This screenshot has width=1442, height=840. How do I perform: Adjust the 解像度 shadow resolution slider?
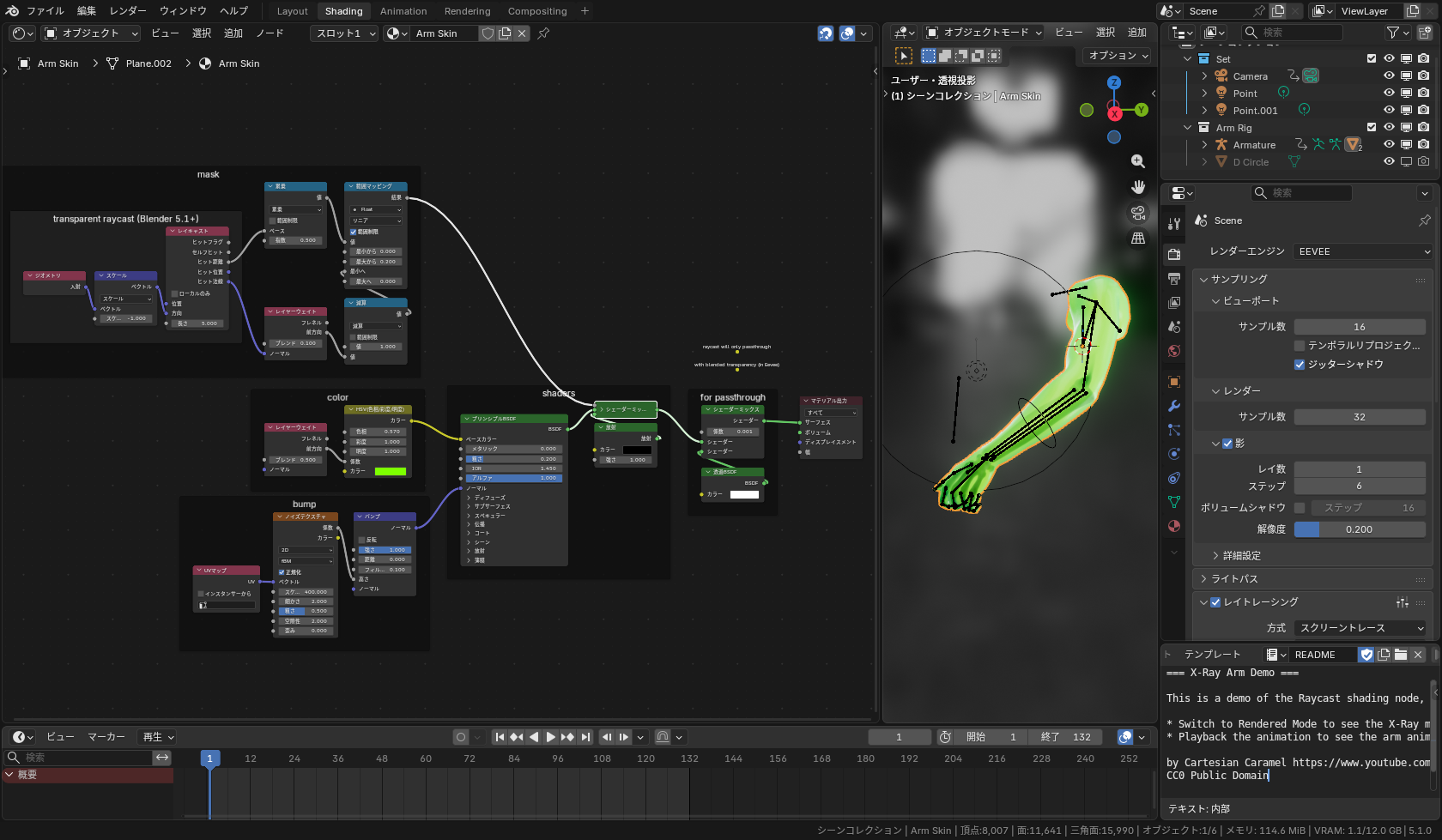1360,529
